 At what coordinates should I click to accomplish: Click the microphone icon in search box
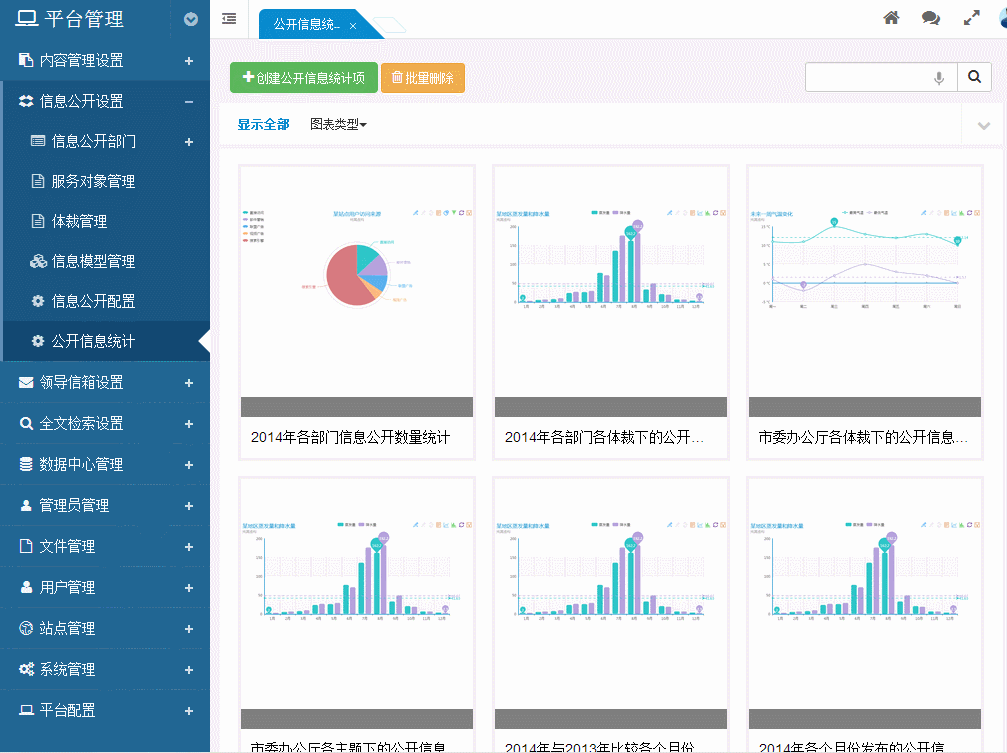tap(939, 78)
